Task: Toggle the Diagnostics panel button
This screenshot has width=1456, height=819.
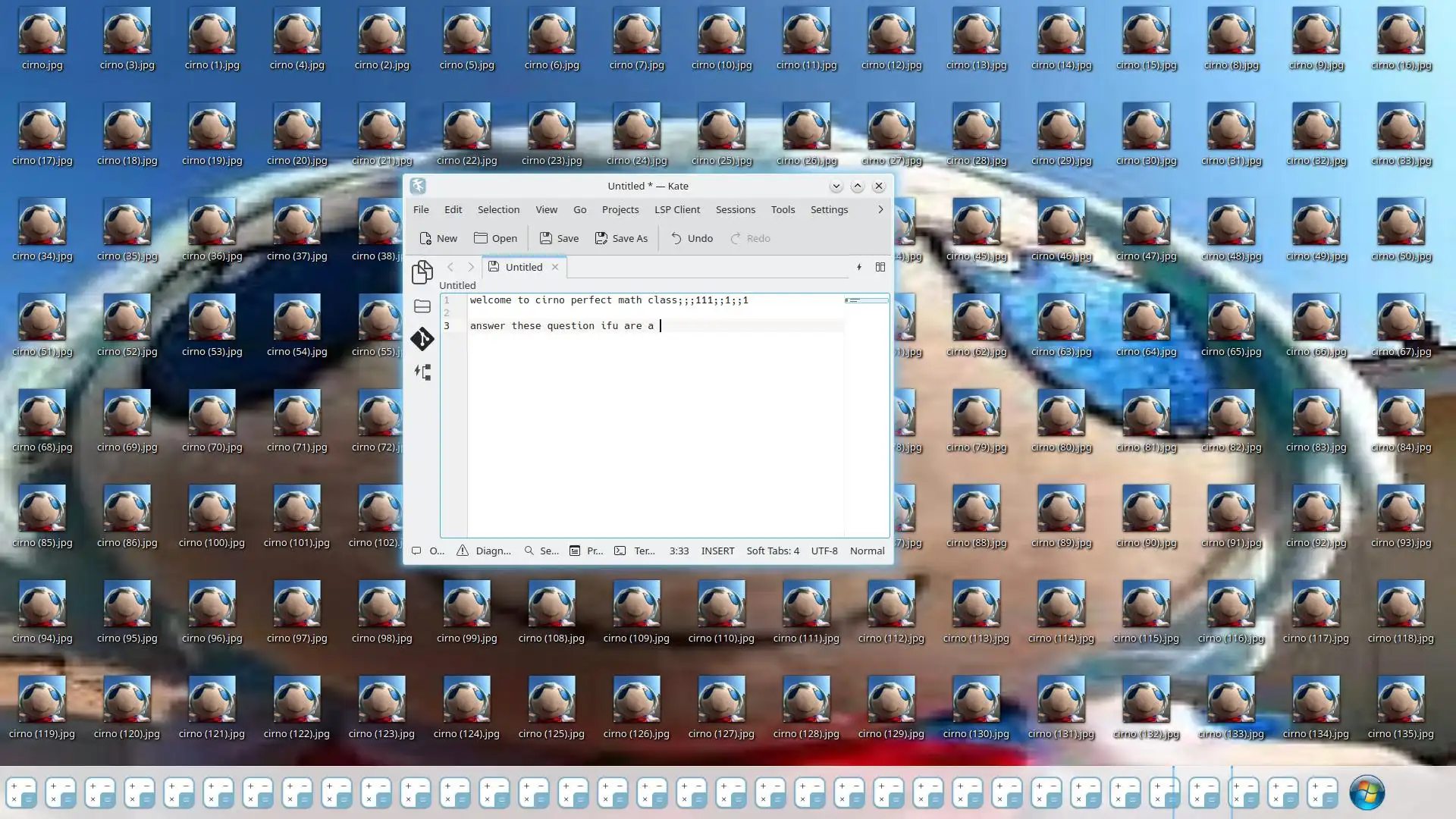Action: pos(484,551)
